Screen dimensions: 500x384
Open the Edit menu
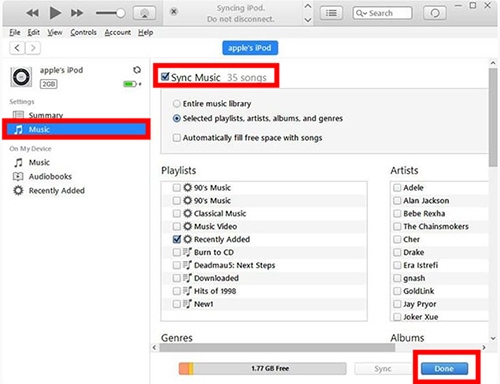(x=33, y=32)
